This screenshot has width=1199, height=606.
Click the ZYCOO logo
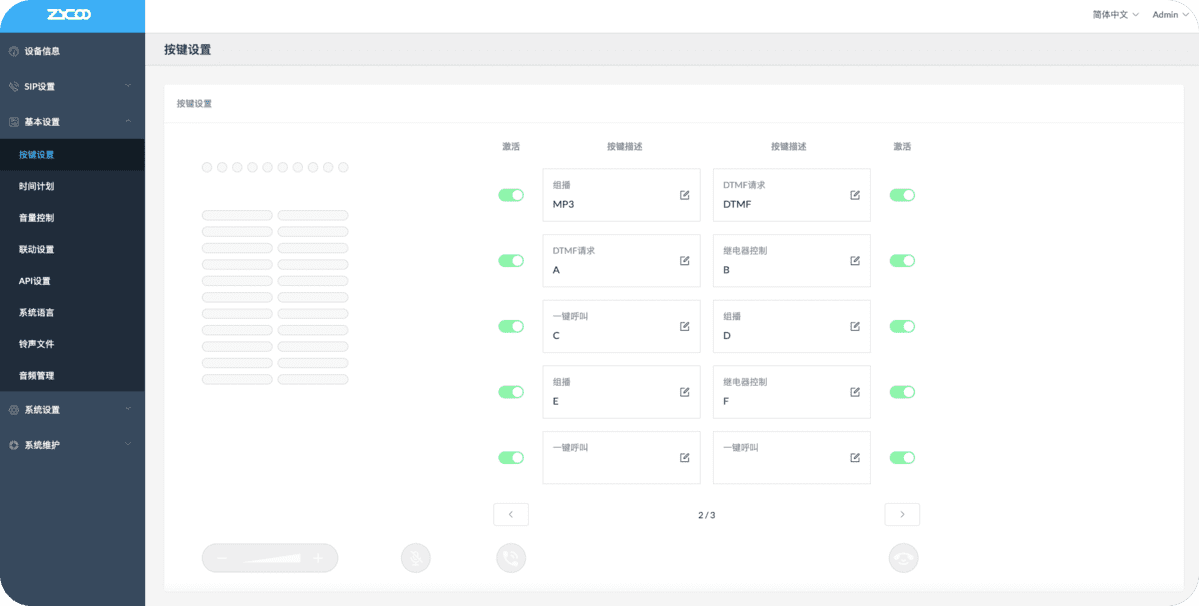click(68, 15)
